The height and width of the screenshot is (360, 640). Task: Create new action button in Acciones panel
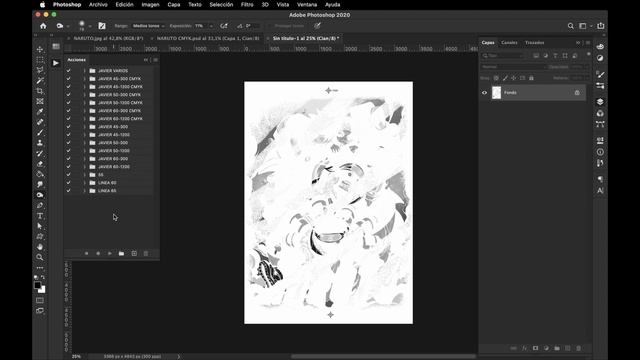[x=134, y=253]
